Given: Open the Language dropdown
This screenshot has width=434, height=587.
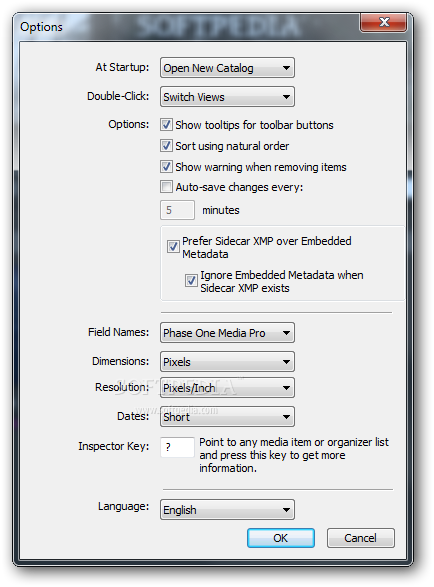Looking at the screenshot, I should pos(227,510).
